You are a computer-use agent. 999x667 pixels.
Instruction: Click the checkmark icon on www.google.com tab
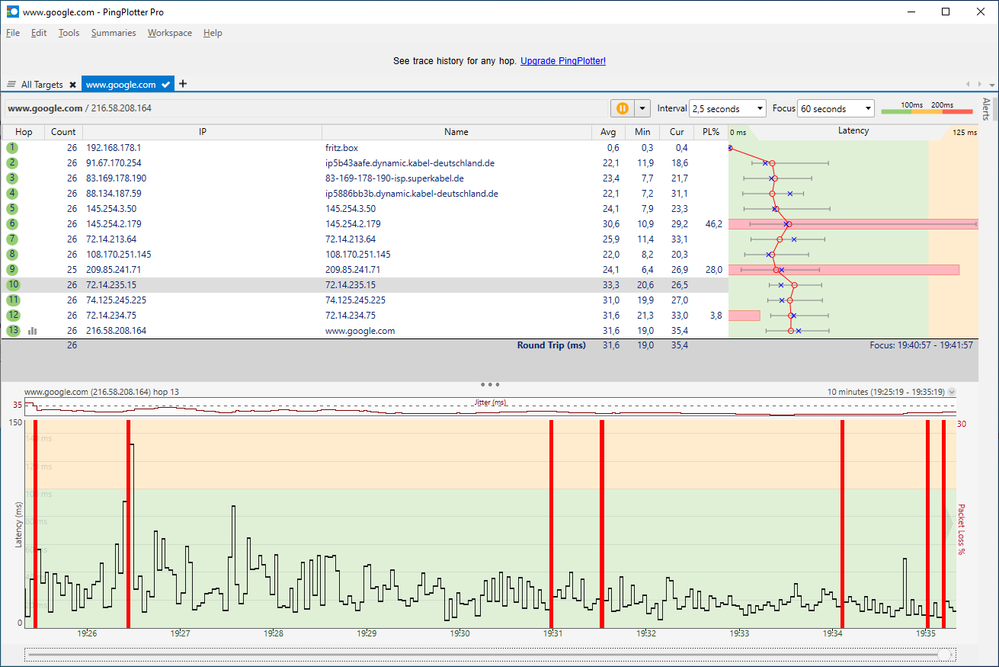165,85
